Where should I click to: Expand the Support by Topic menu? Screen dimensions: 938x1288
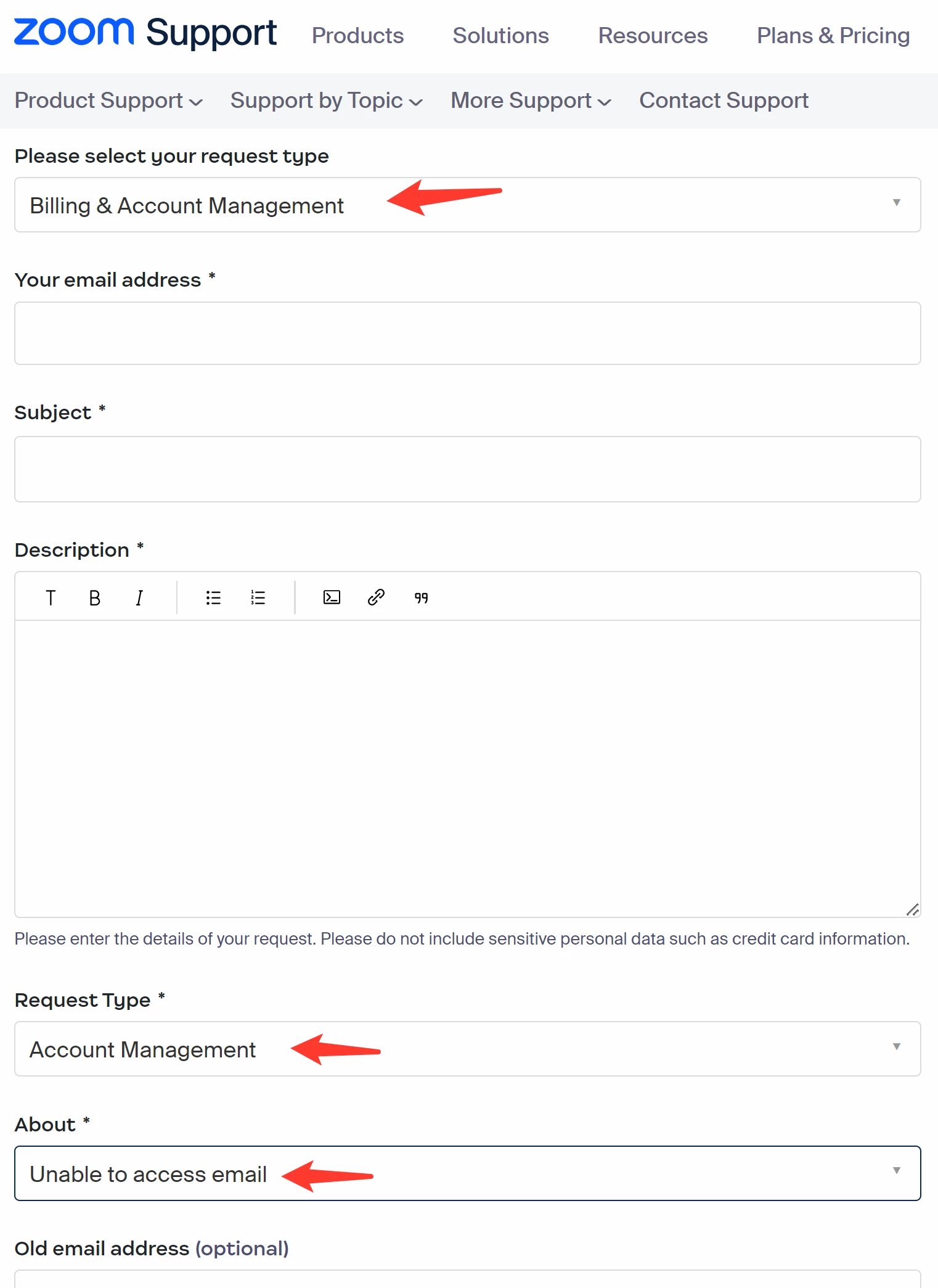point(327,100)
